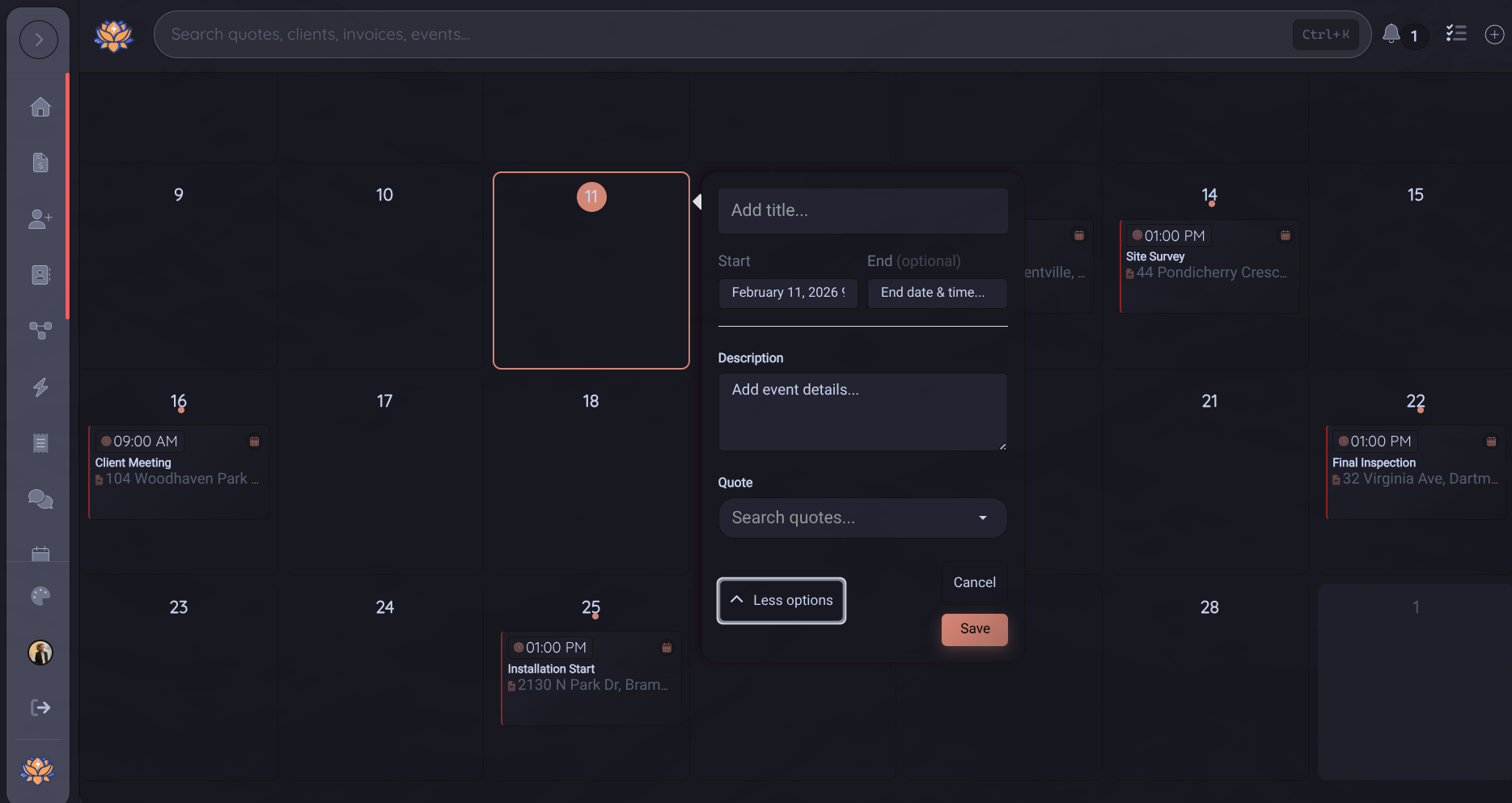Screen dimensions: 1512x803
Task: Open the Calendar sidebar icon
Action: pos(40,553)
